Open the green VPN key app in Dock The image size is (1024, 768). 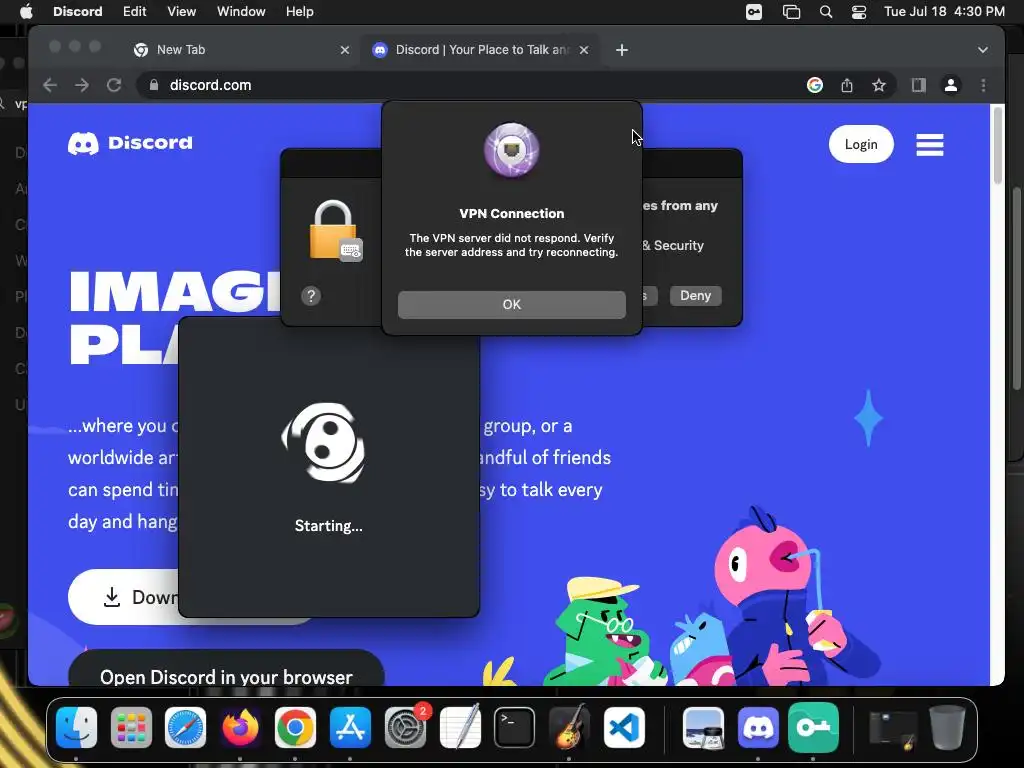813,727
